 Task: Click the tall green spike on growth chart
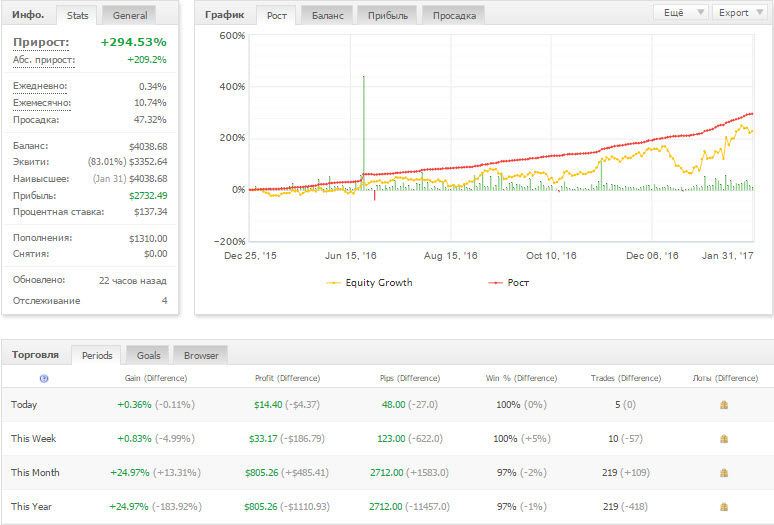(364, 128)
